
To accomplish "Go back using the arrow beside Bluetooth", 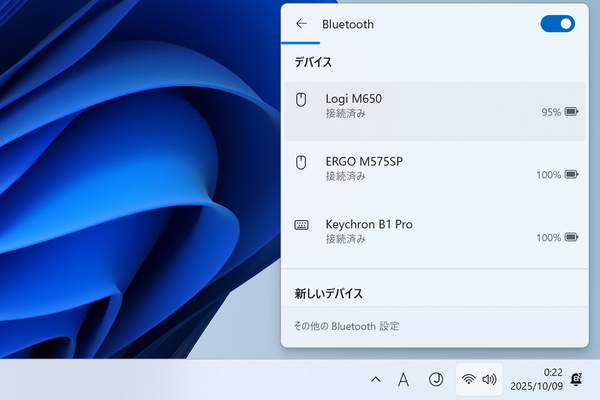I will 301,24.
